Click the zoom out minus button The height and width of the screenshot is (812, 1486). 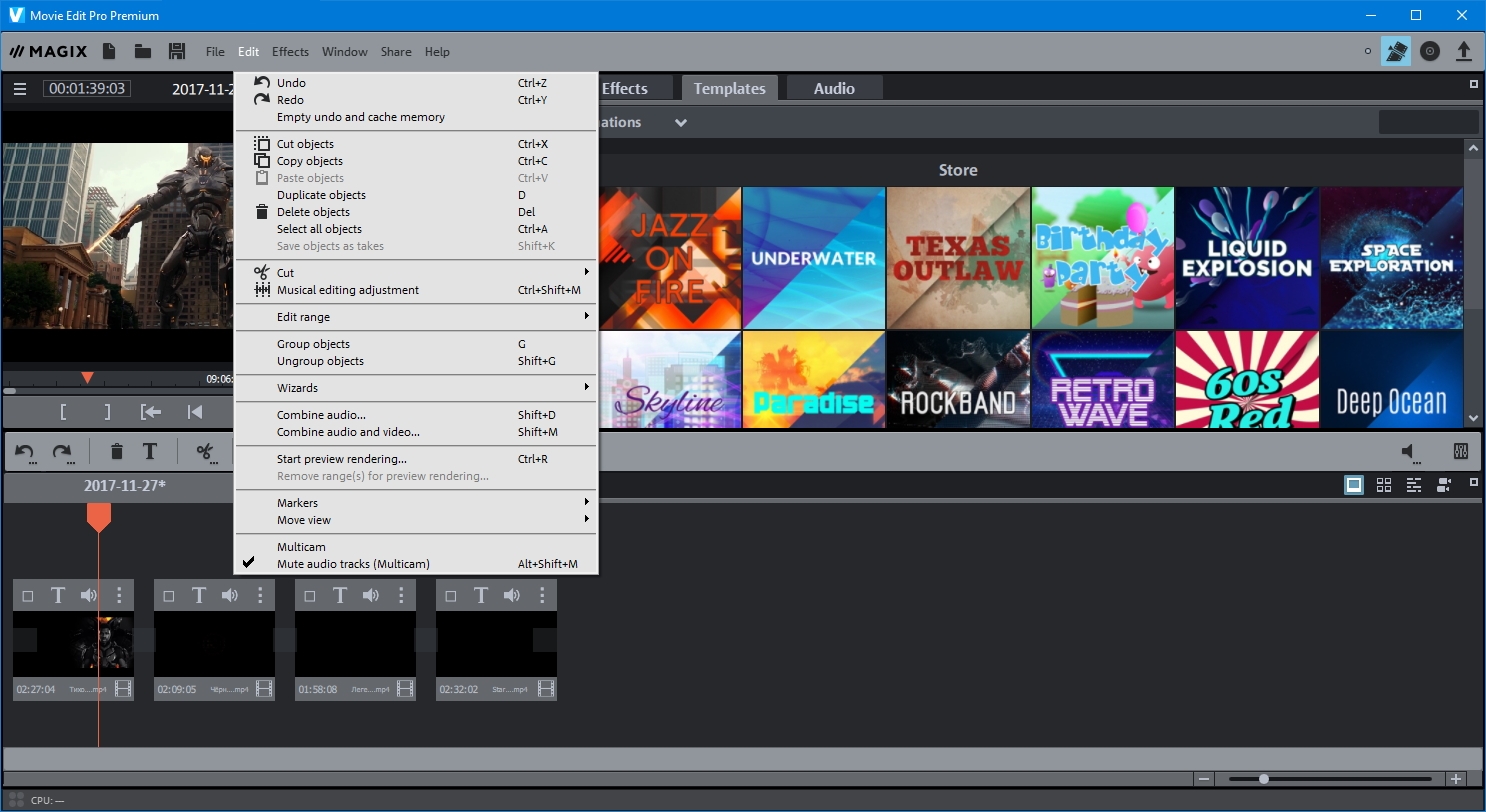1204,779
